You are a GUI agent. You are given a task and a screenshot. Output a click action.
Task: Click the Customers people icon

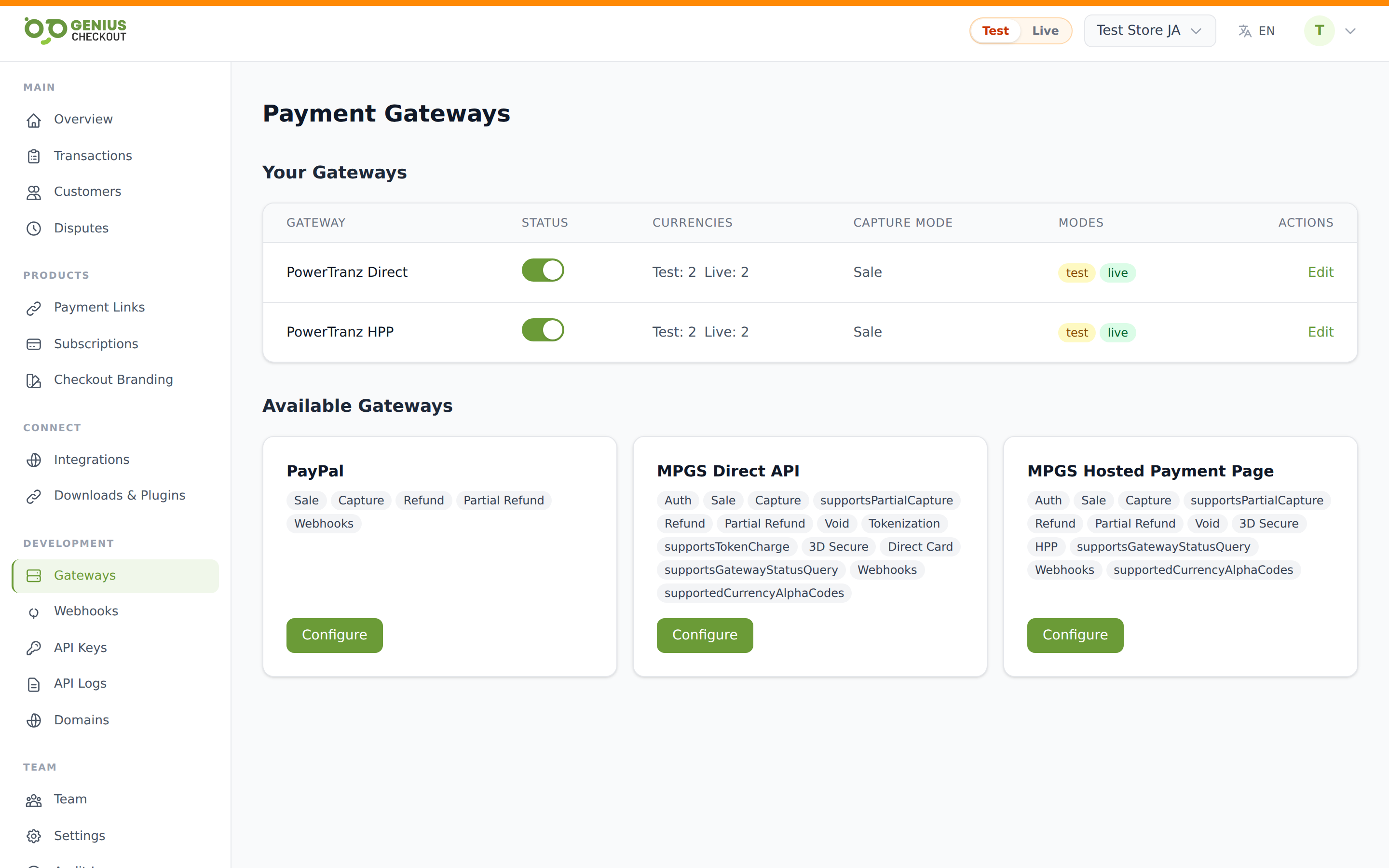(x=34, y=192)
